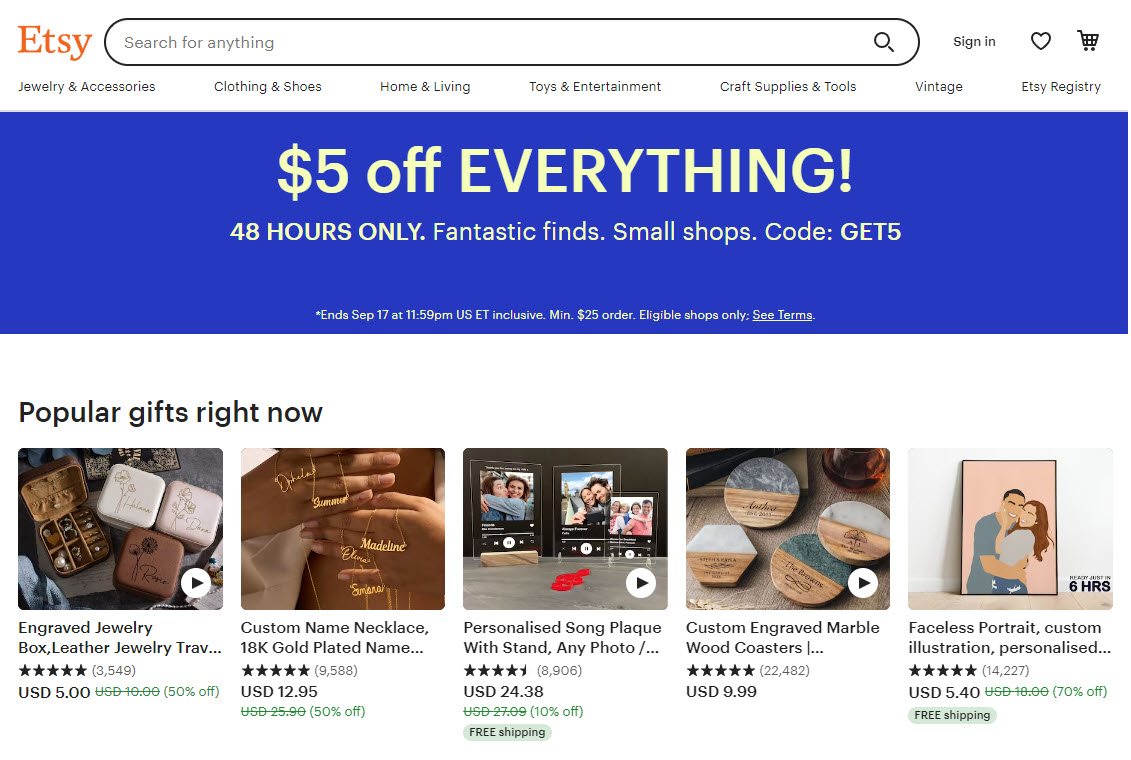1131x760 pixels.
Task: Click the Search for anything field
Action: [490, 42]
